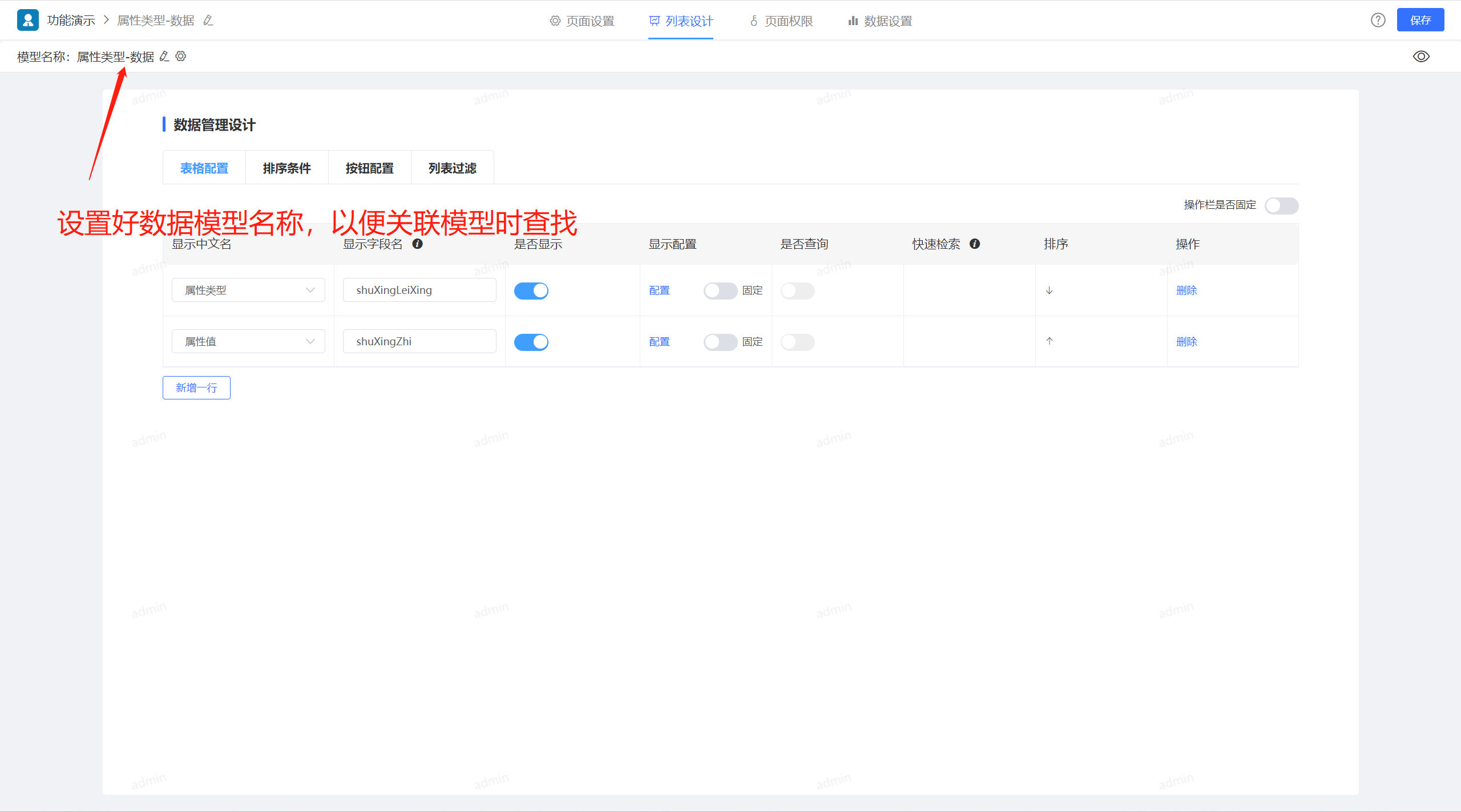Screen dimensions: 1461x812
Task: Click 新增一行 button
Action: point(196,388)
